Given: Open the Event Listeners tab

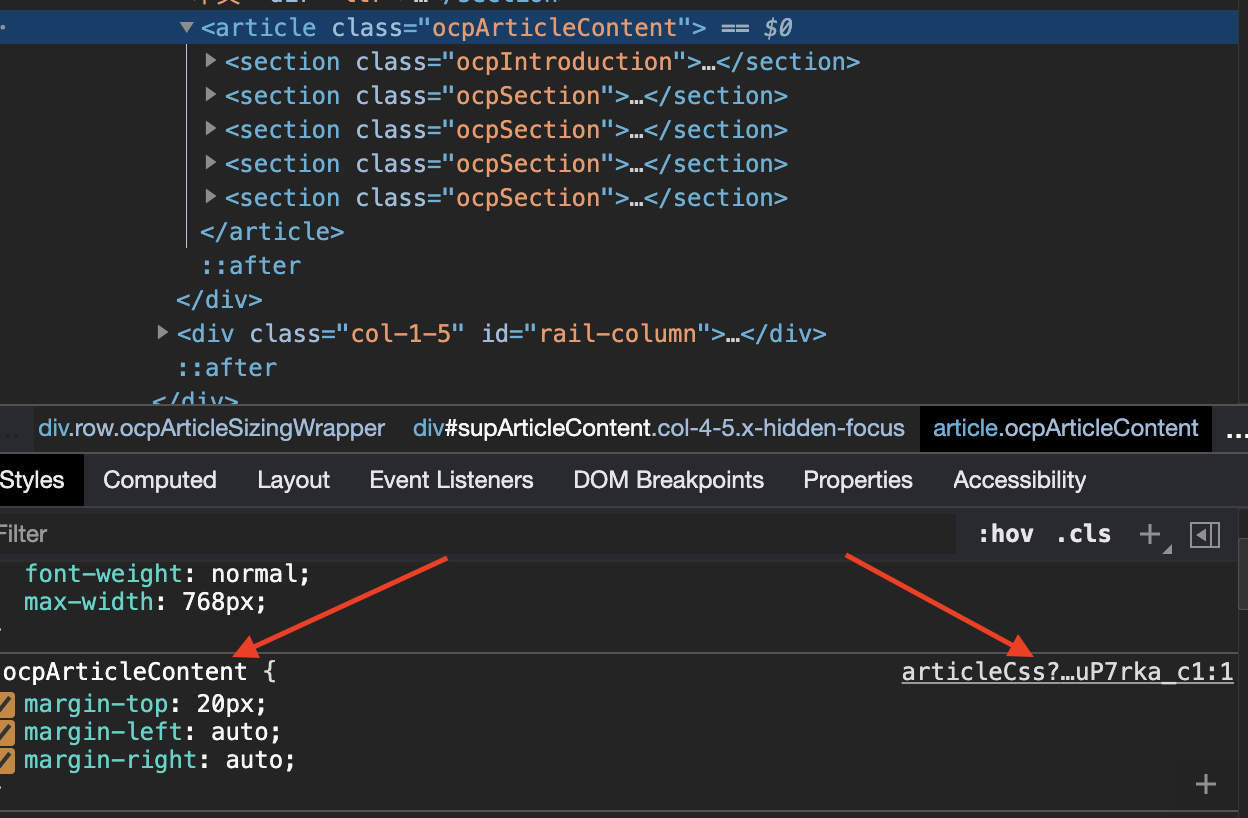Looking at the screenshot, I should click(451, 480).
